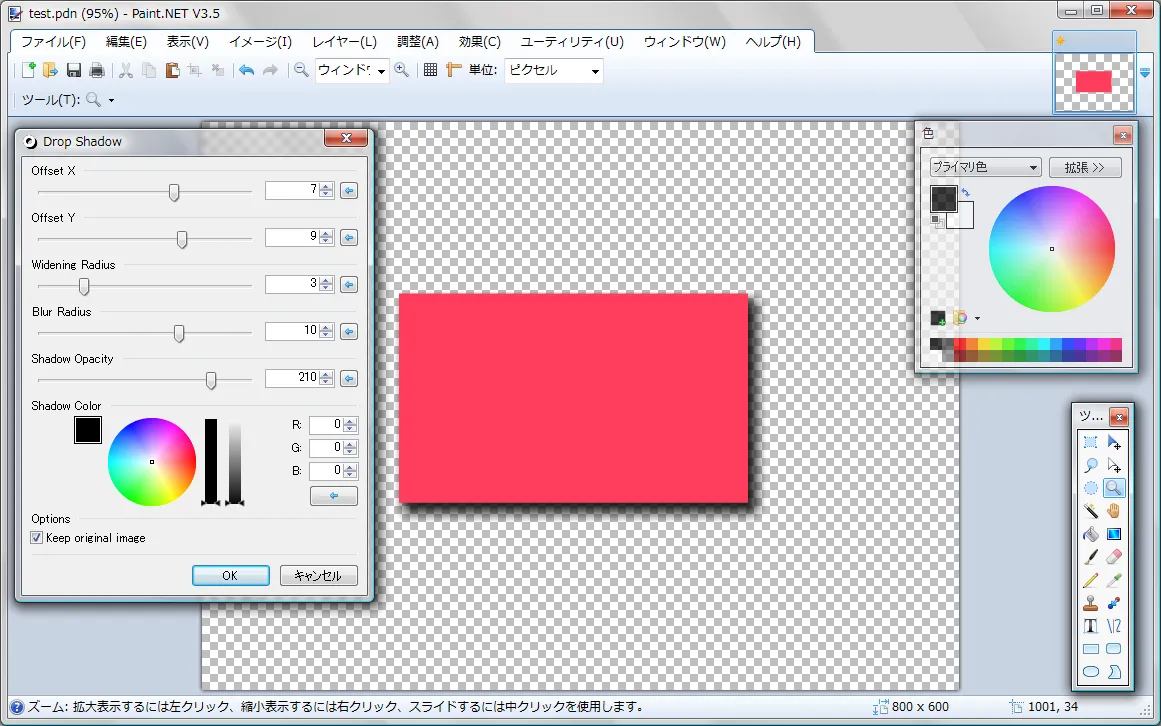Click the Save icon in toolbar
1161x726 pixels.
74,70
